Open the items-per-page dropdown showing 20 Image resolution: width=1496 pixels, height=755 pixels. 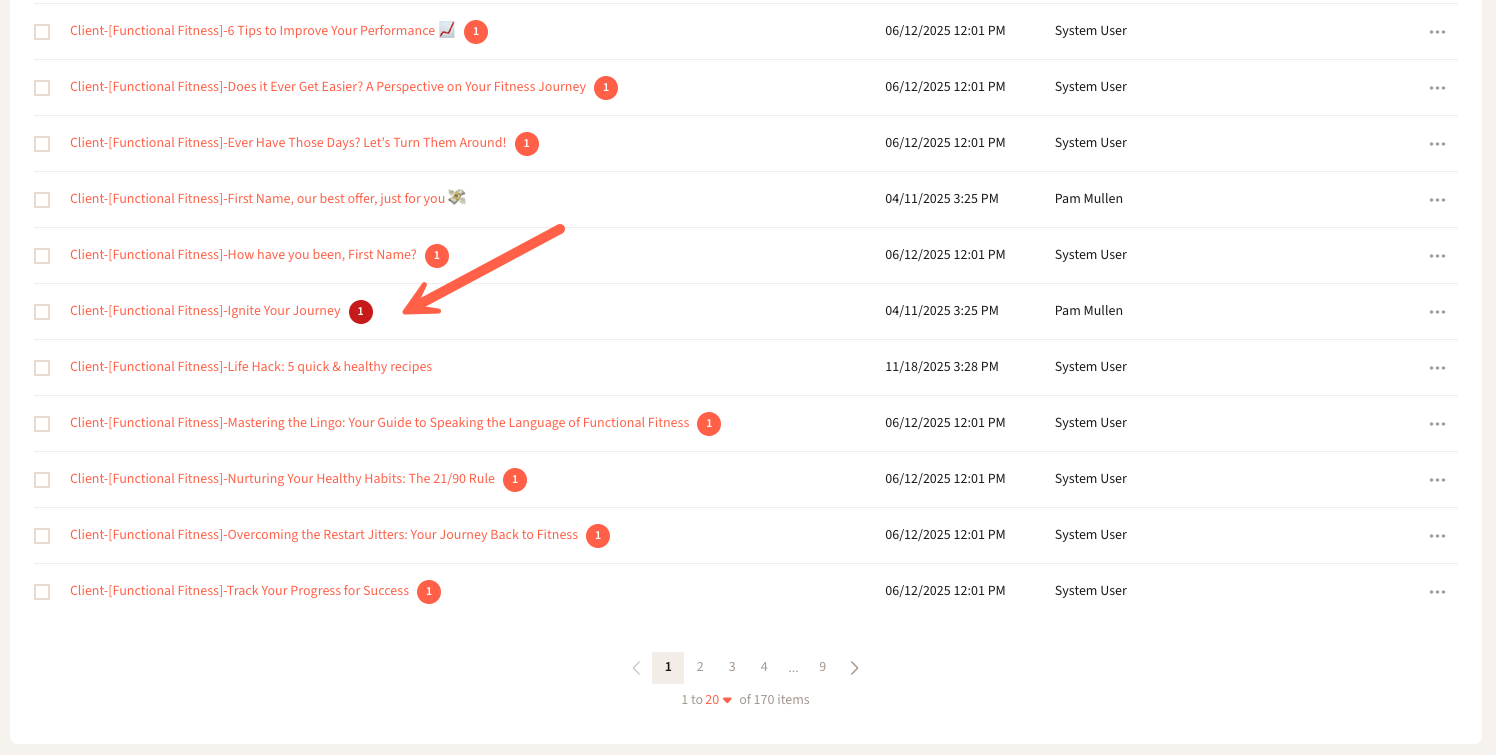pyautogui.click(x=719, y=700)
